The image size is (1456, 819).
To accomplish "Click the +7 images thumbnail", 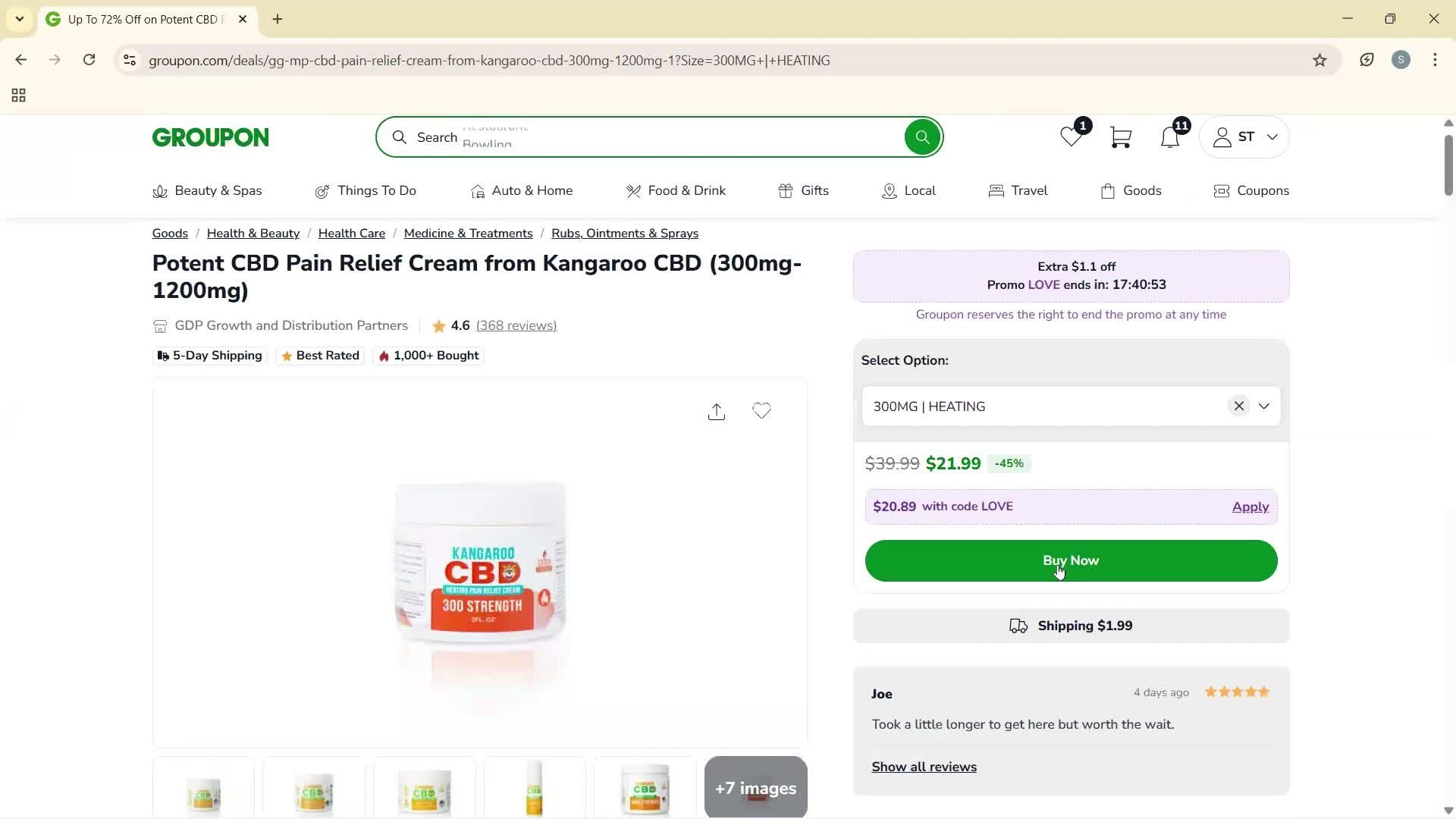I will tap(755, 788).
